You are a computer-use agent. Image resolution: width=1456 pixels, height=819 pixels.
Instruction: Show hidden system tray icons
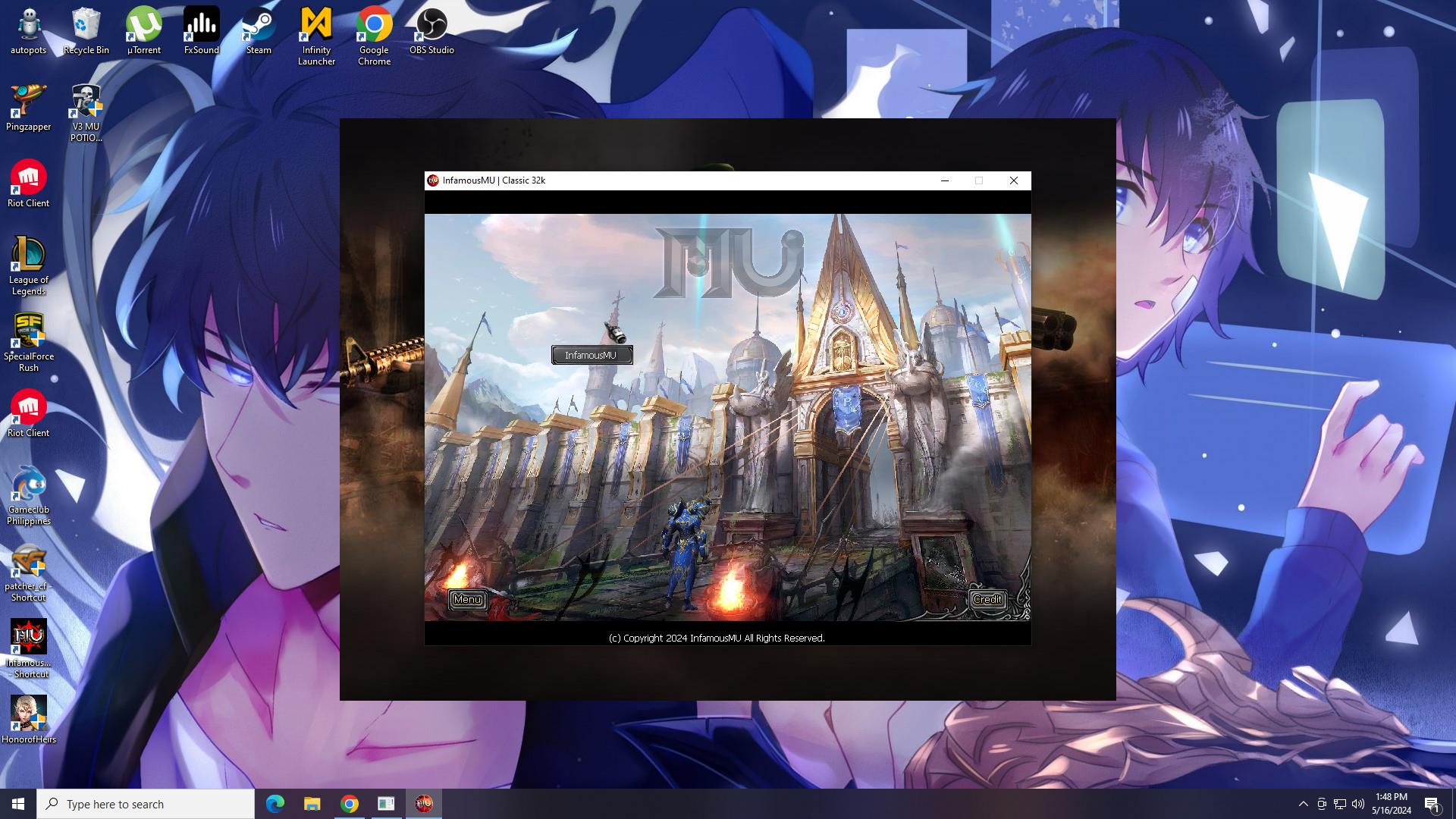1303,804
